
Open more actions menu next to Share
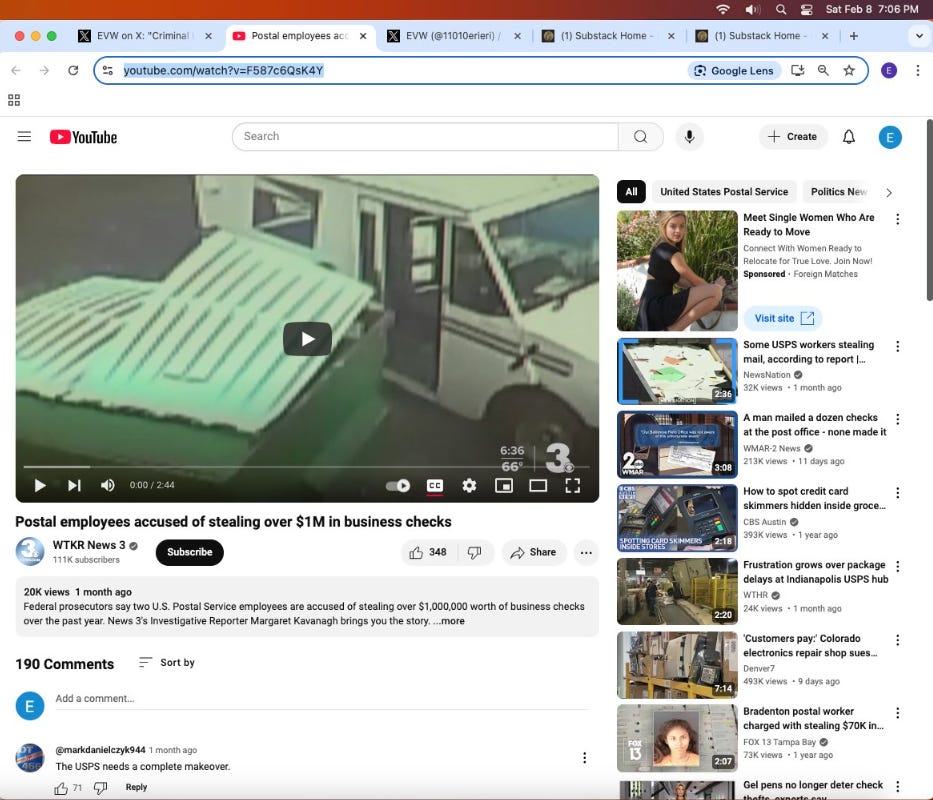point(586,552)
